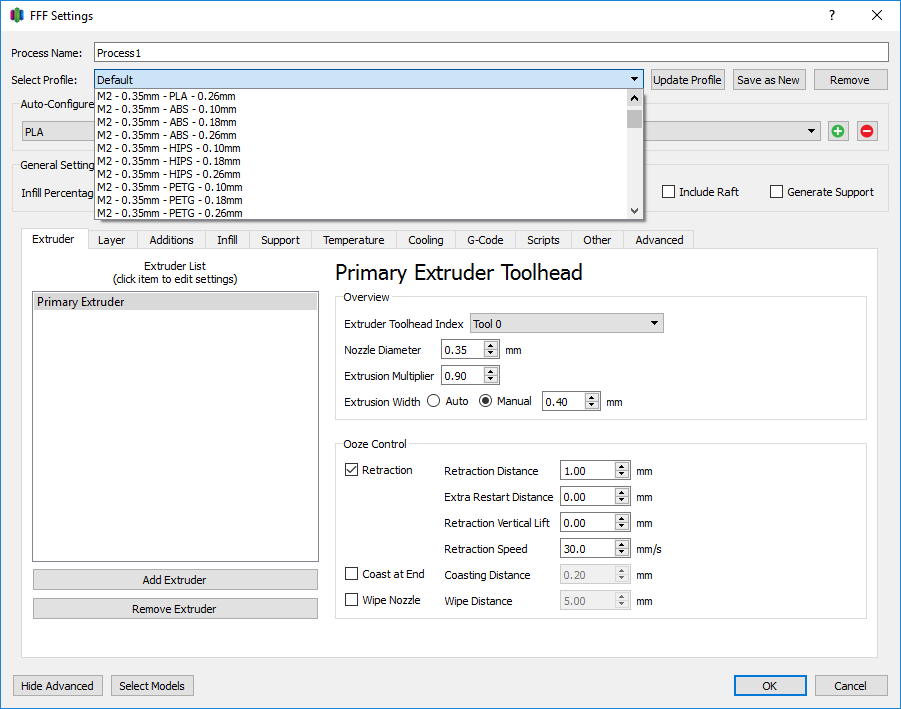Open the Temperature tab
This screenshot has width=901, height=709.
coord(353,240)
